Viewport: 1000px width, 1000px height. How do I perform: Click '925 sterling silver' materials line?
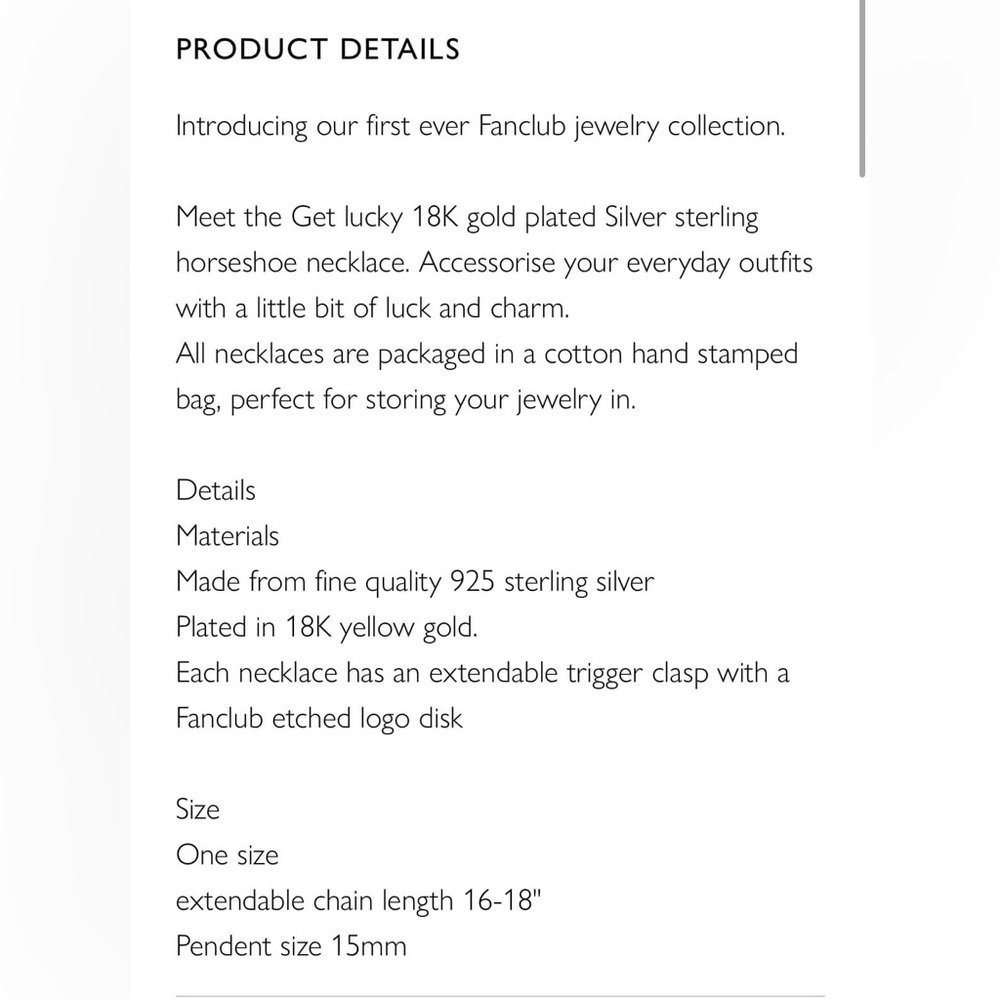click(x=415, y=582)
